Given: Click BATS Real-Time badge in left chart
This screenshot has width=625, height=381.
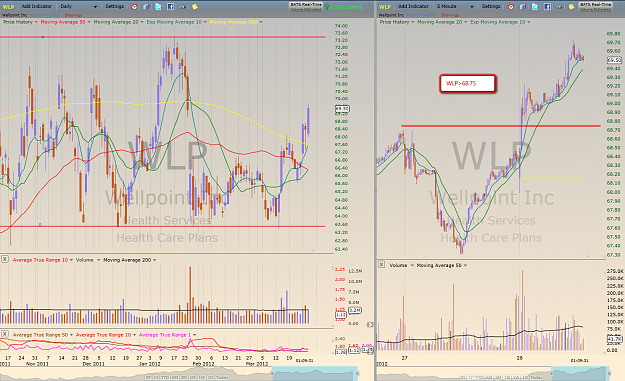Looking at the screenshot, I should coord(305,6).
